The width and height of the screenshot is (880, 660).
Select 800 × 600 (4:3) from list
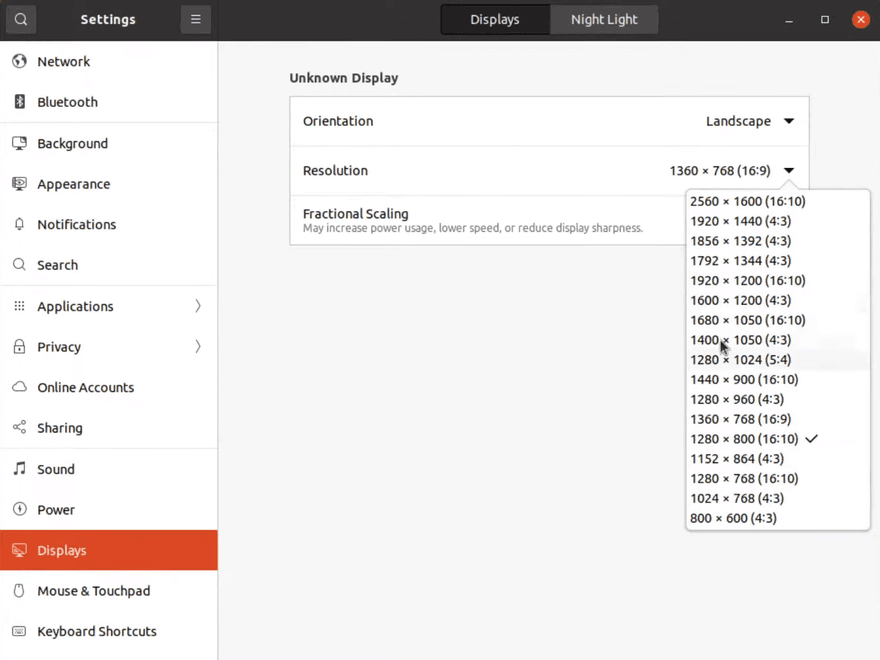coord(733,518)
